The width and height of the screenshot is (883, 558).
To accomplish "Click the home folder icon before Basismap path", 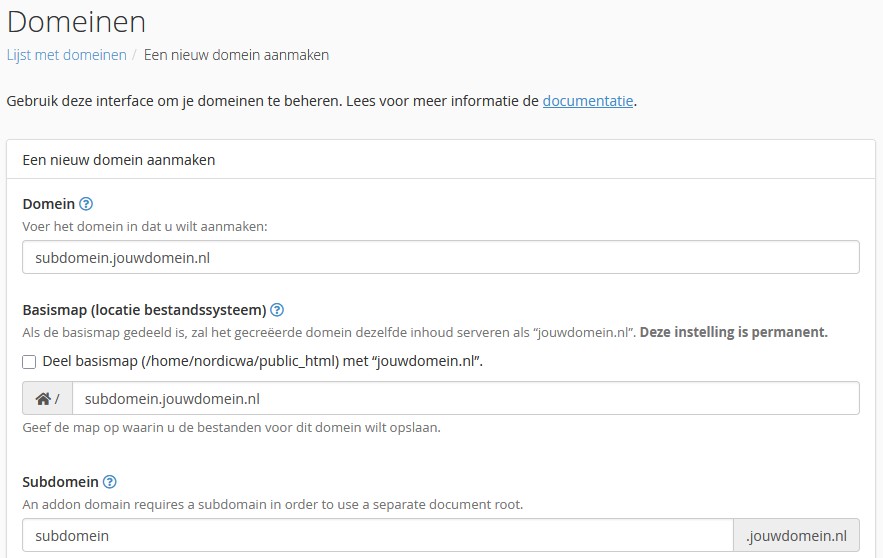I will tap(43, 399).
